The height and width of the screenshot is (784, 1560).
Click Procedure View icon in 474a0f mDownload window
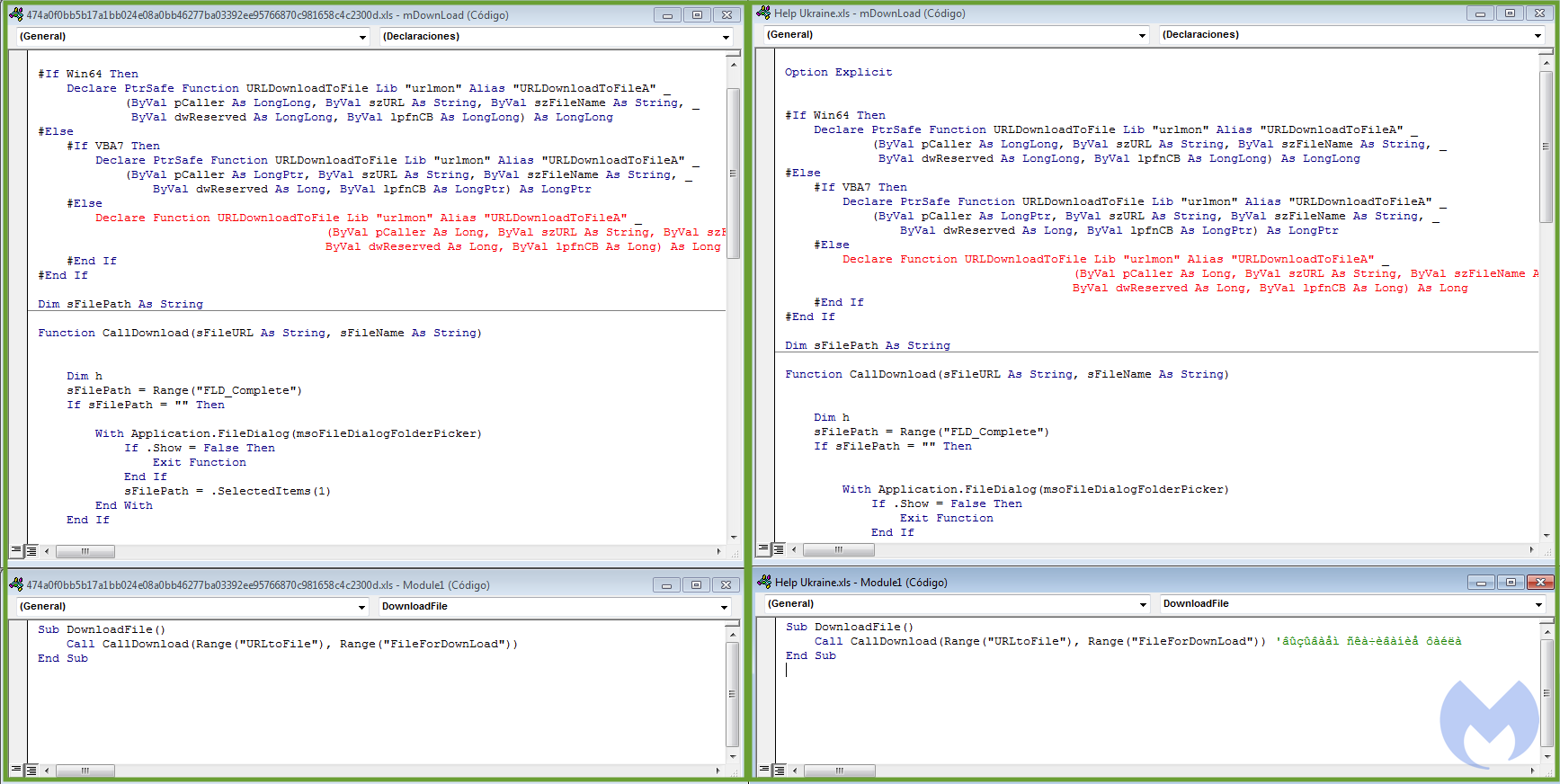click(16, 550)
